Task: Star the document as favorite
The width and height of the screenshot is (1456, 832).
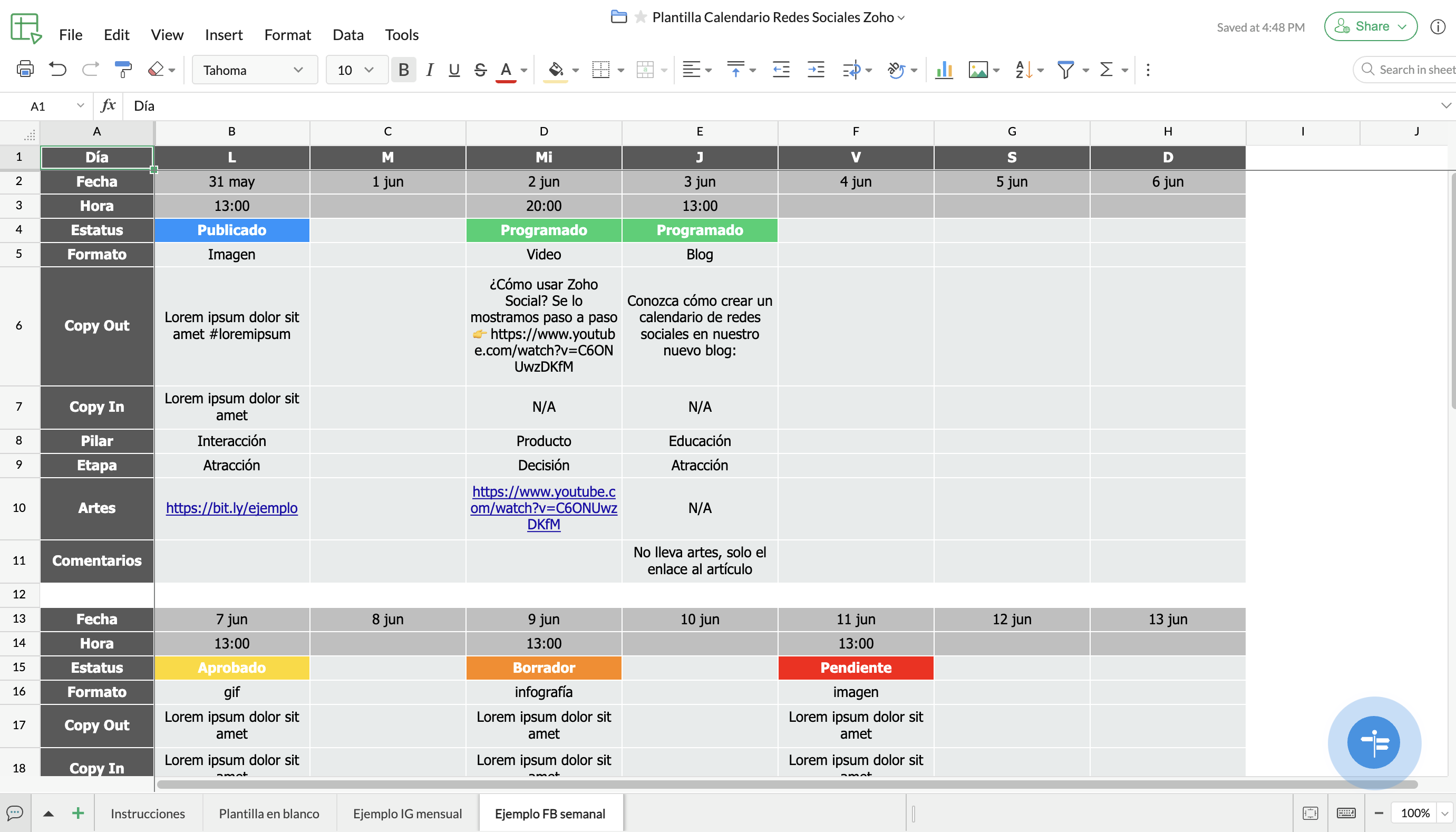Action: 641,17
